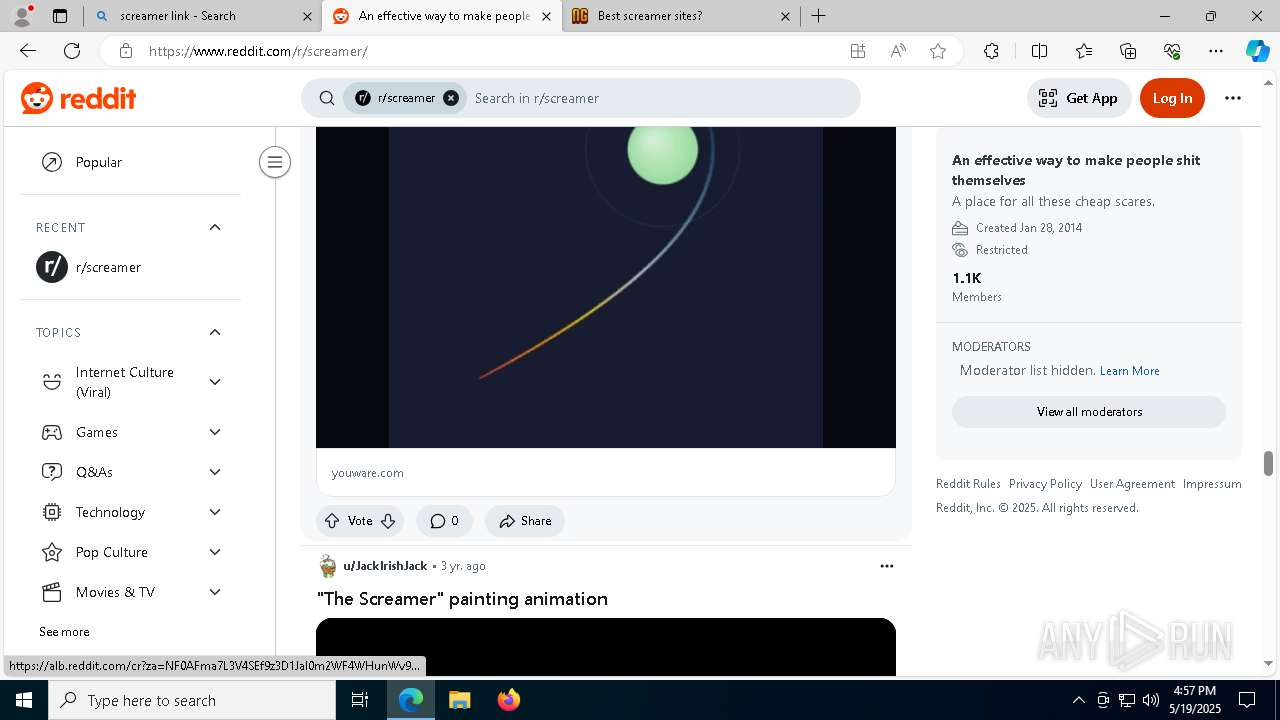Click the Read aloud icon in address bar
Screen dimensions: 1280x720
point(898,51)
